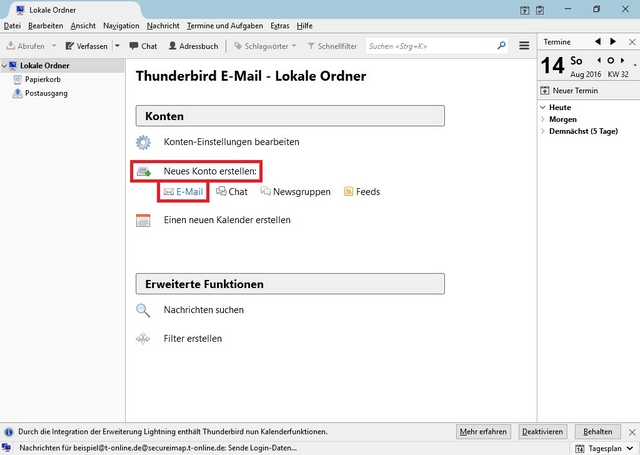Viewport: 640px width, 455px height.
Task: Click the Konten-Einstellungen gear icon
Action: (143, 142)
